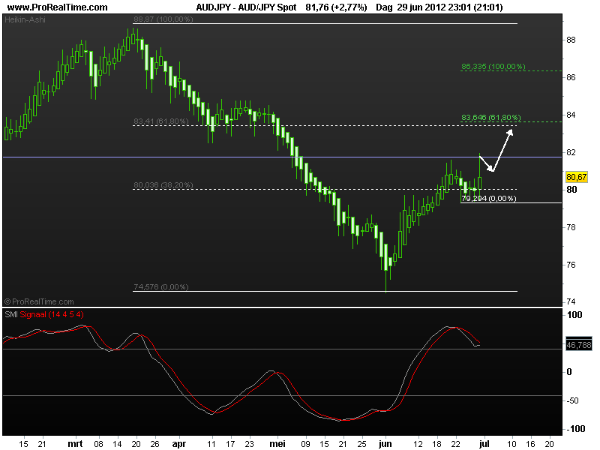Click the 76 price axis value
The width and height of the screenshot is (600, 450).
[x=571, y=265]
